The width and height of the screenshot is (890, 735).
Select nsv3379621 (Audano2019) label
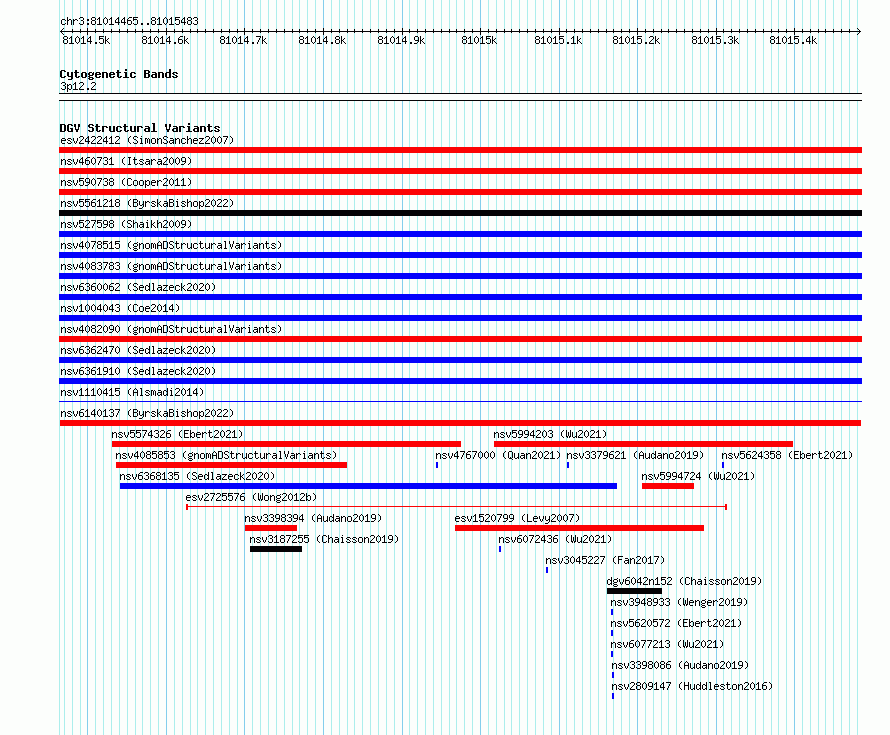tap(635, 455)
